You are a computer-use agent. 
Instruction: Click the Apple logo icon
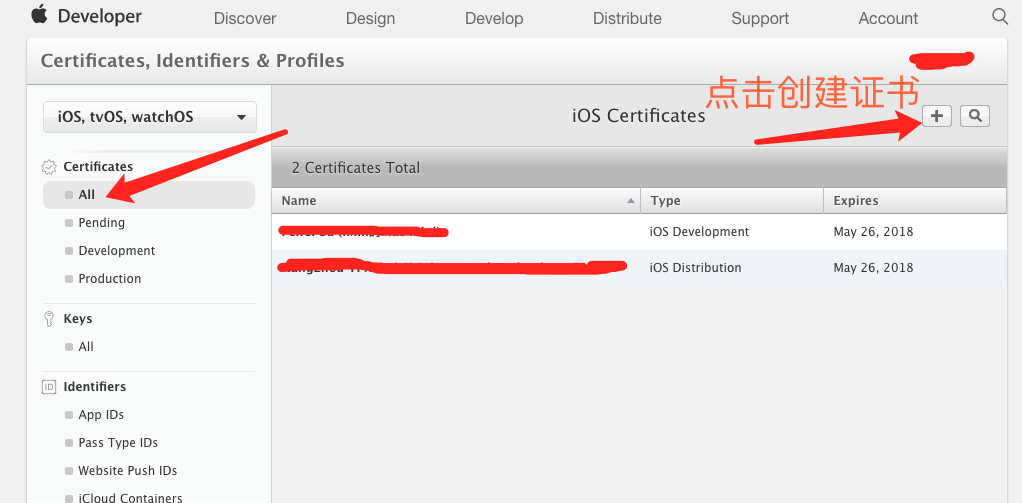click(39, 14)
